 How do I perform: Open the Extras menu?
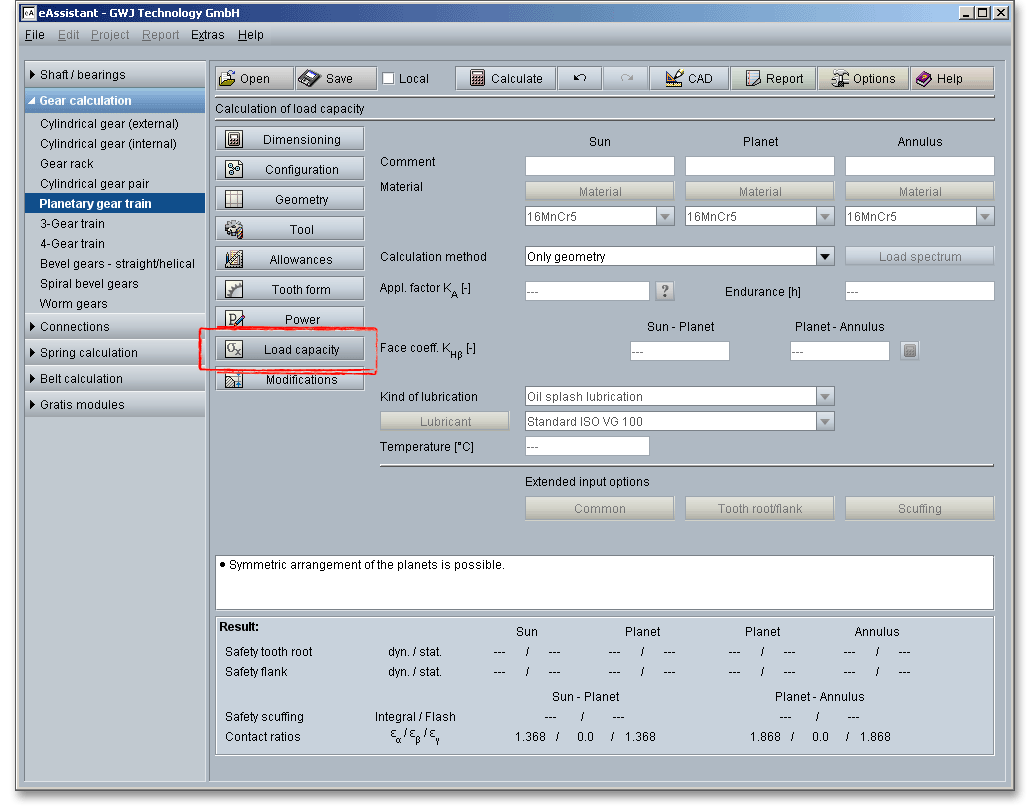point(208,35)
